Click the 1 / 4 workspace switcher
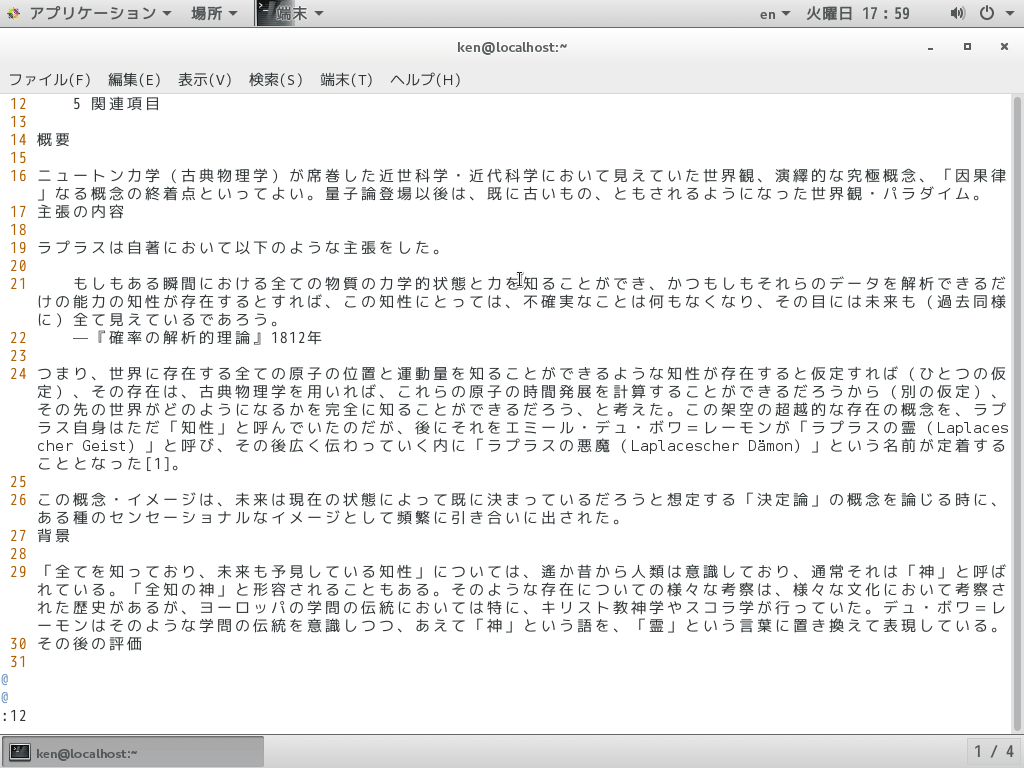 tap(994, 752)
